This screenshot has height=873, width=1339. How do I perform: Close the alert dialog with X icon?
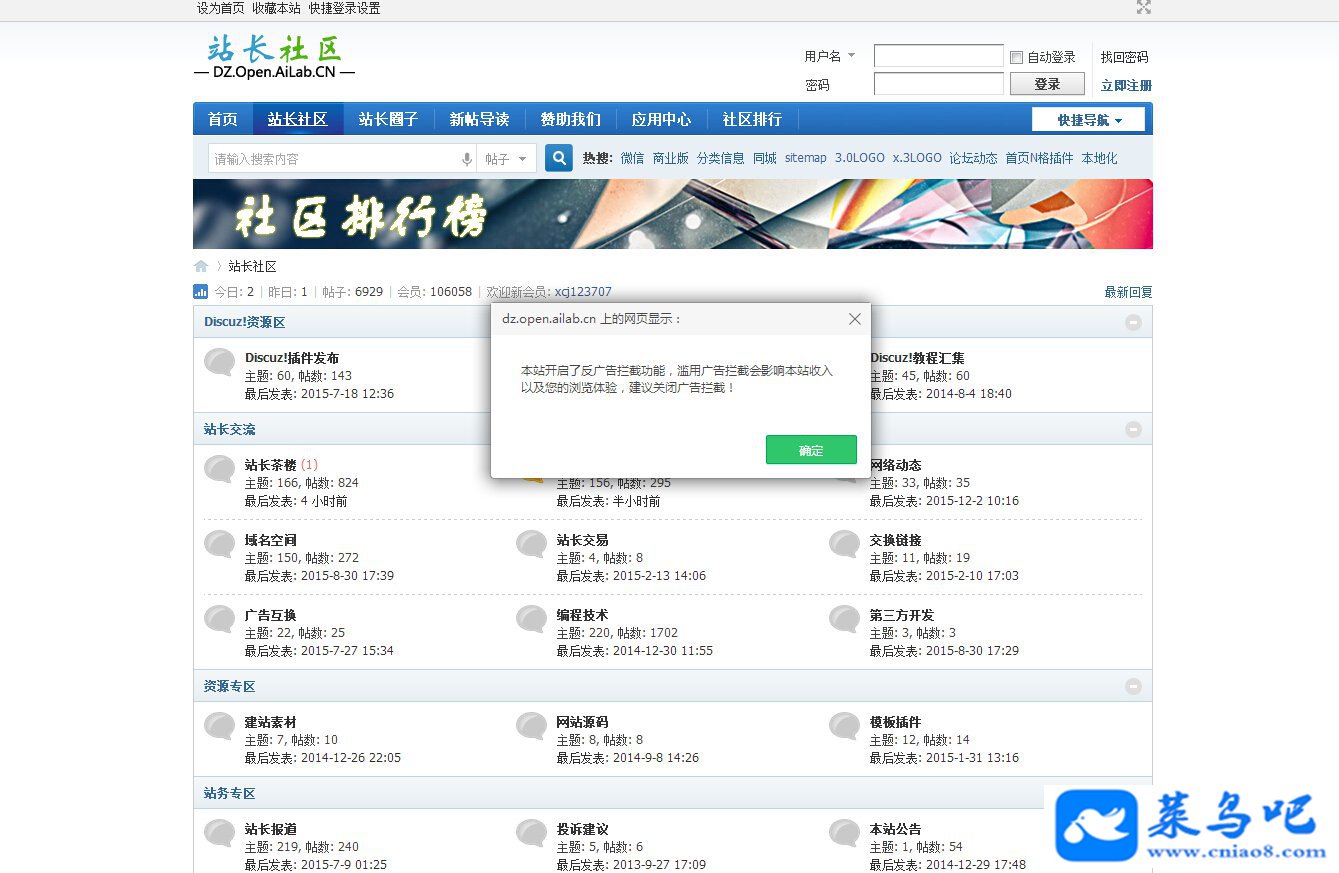point(854,319)
